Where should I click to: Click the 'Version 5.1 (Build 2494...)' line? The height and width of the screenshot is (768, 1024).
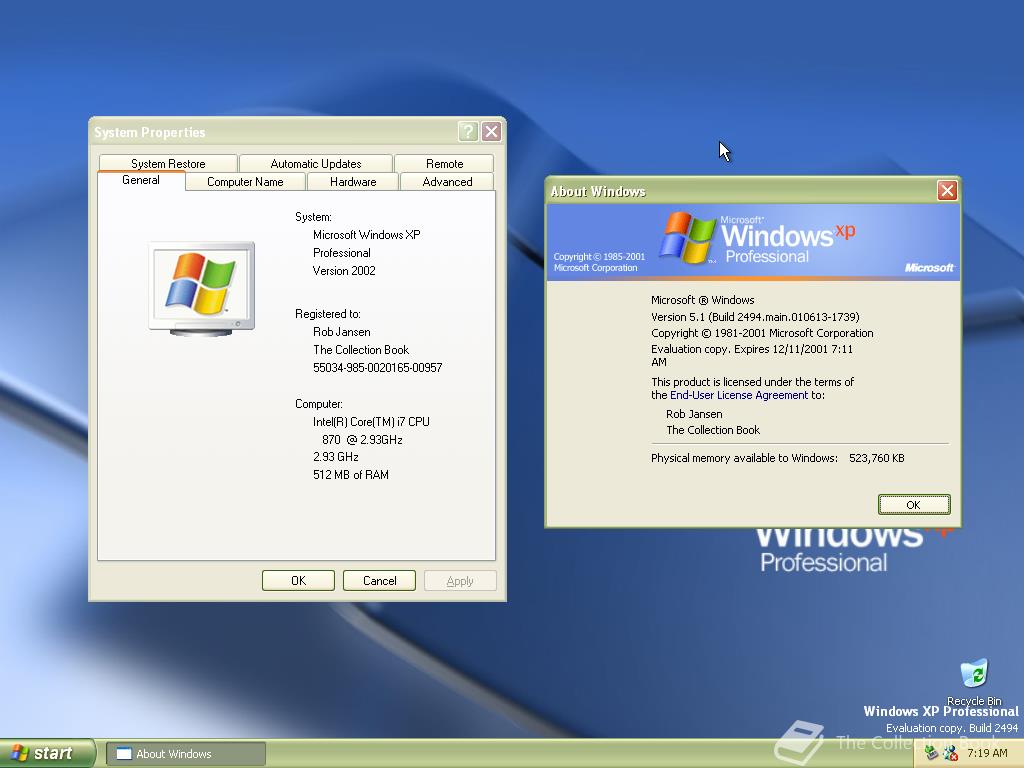[x=755, y=317]
